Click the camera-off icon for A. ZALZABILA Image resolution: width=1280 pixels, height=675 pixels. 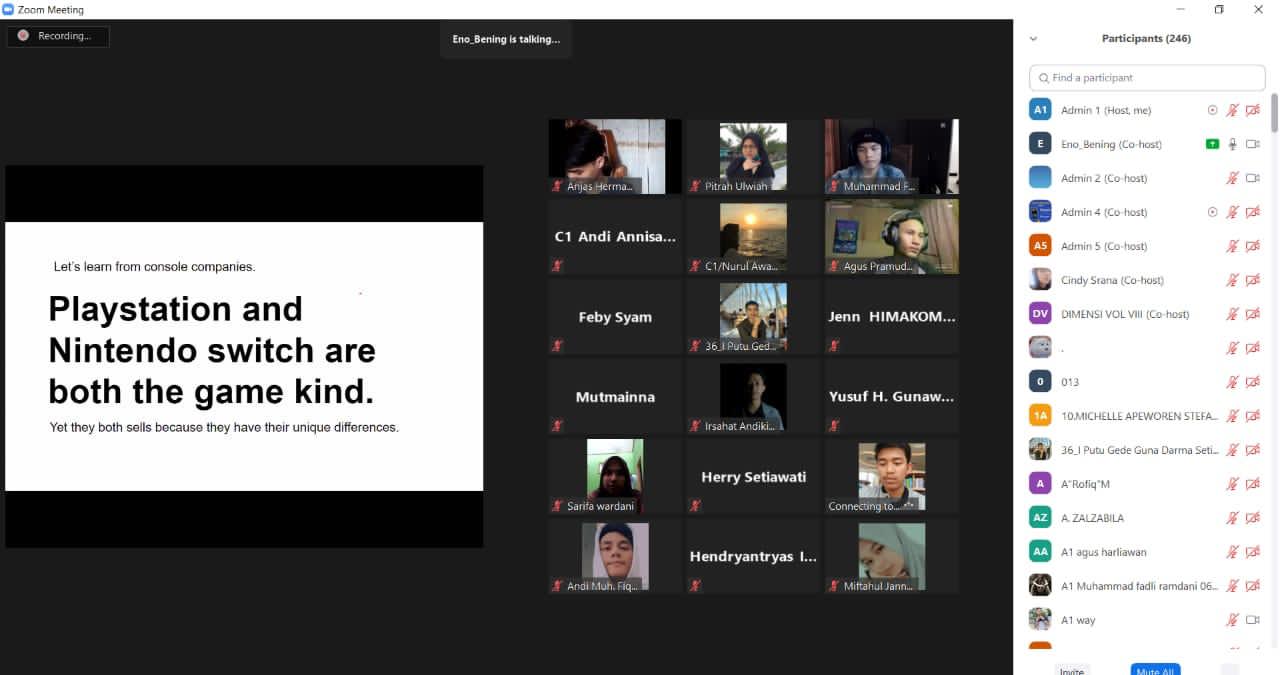click(x=1252, y=518)
